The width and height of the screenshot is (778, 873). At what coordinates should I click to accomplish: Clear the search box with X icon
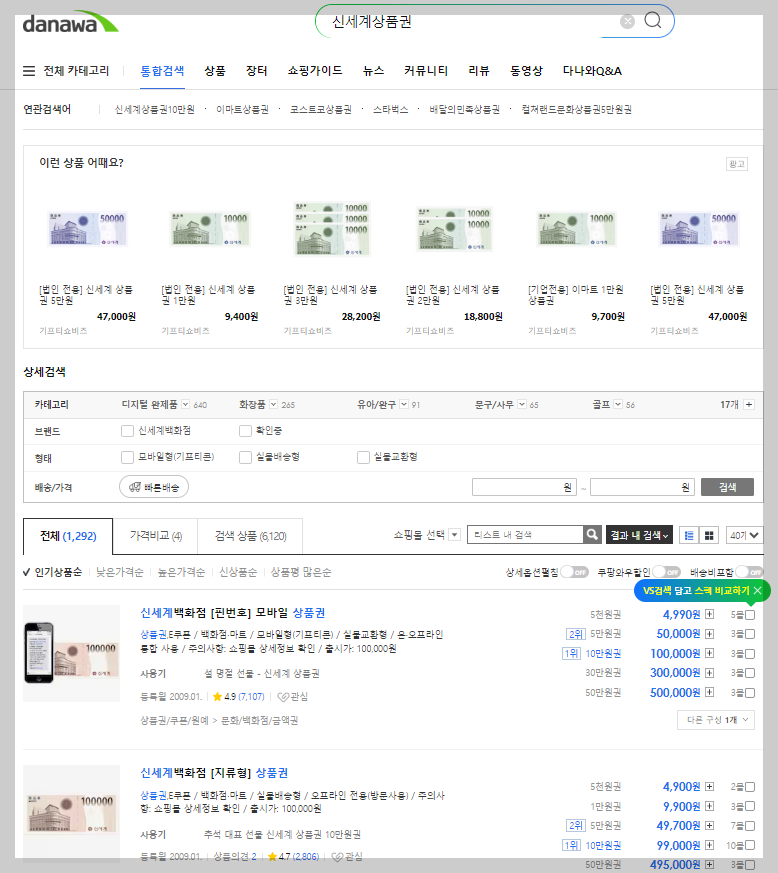[627, 21]
